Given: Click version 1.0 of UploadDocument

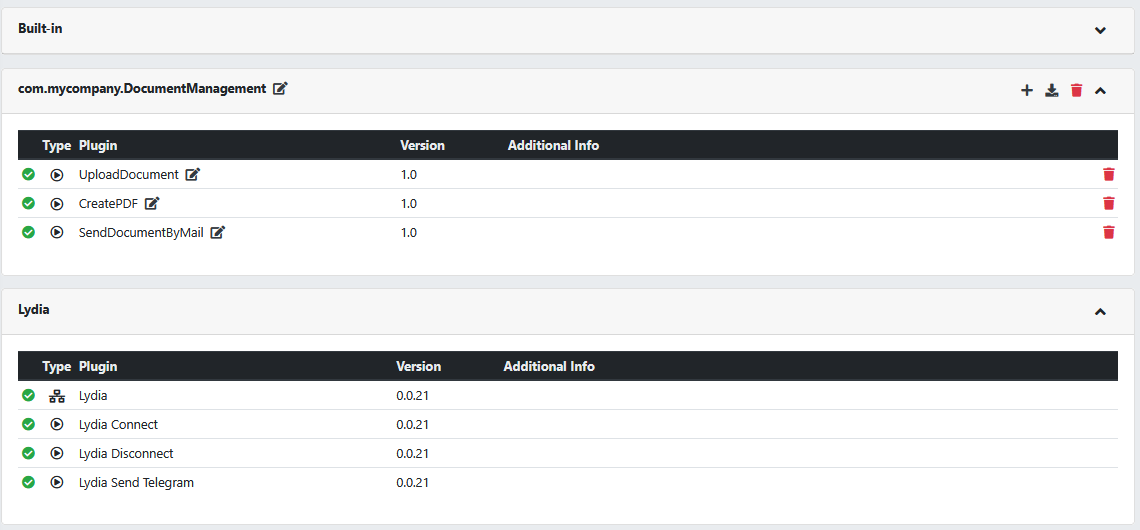Looking at the screenshot, I should (409, 174).
